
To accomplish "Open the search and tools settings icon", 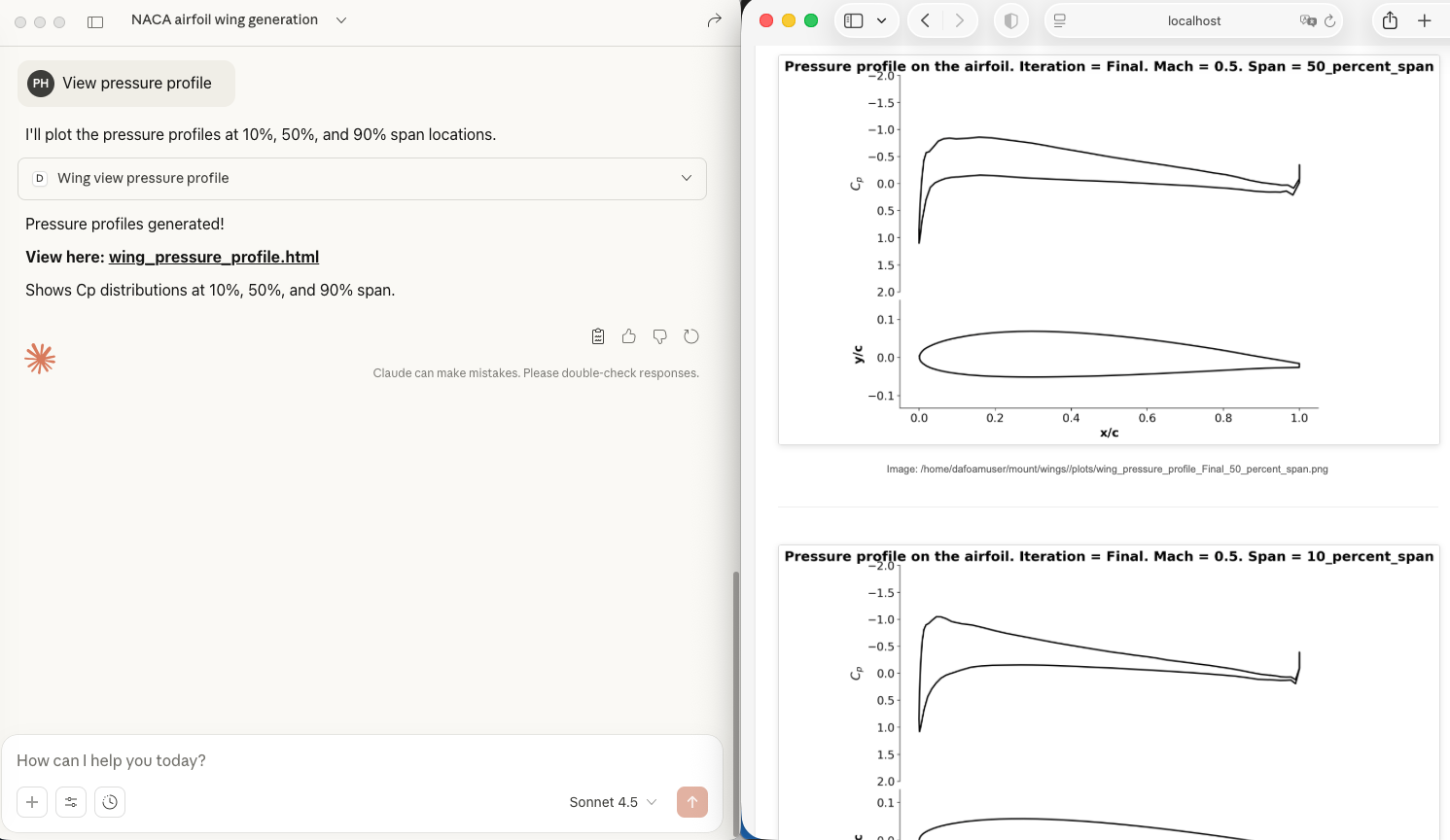I will (x=71, y=802).
